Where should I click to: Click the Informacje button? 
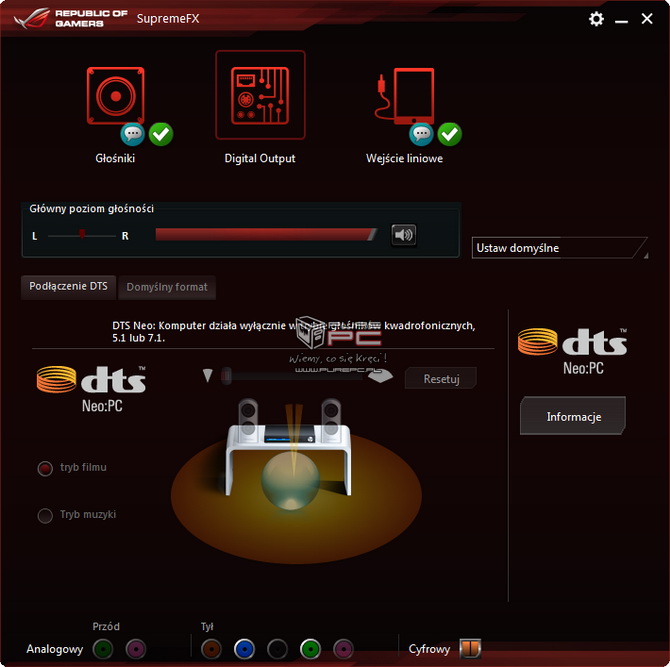tap(573, 416)
